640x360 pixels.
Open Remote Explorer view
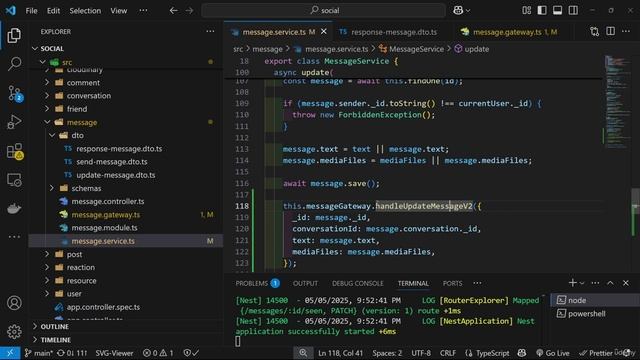[x=14, y=180]
